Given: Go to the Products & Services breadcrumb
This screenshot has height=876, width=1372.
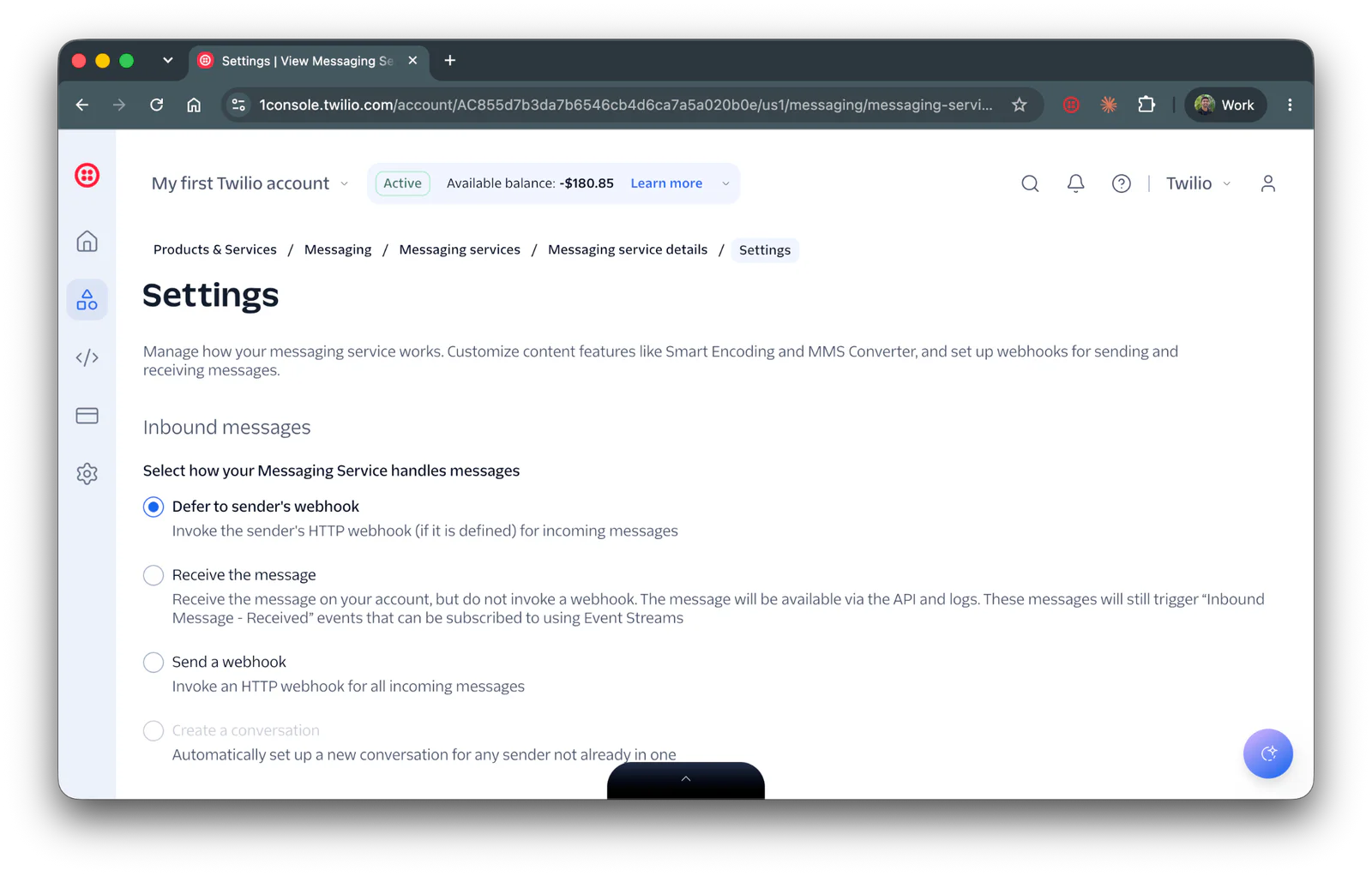Looking at the screenshot, I should [x=215, y=249].
